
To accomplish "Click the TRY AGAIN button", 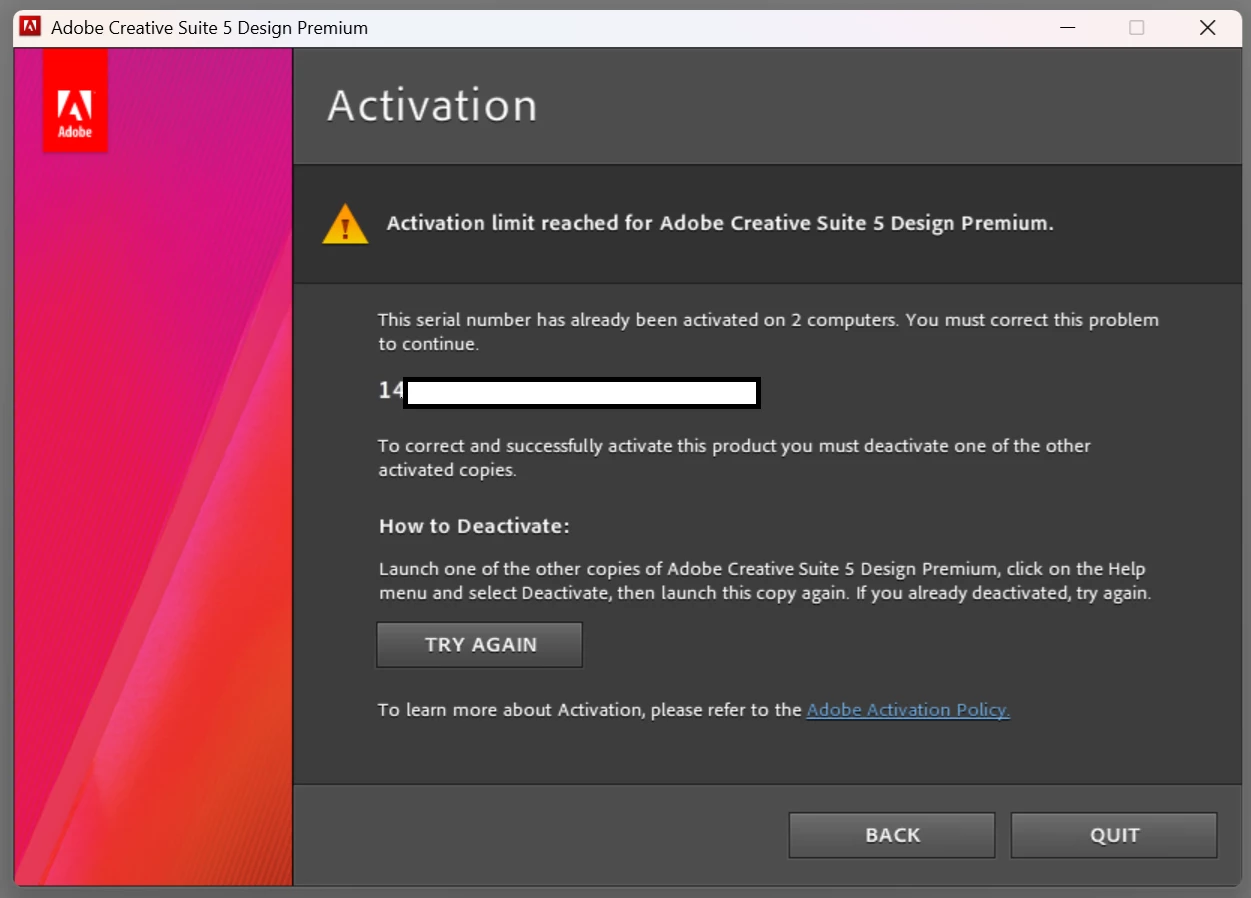I will (479, 645).
